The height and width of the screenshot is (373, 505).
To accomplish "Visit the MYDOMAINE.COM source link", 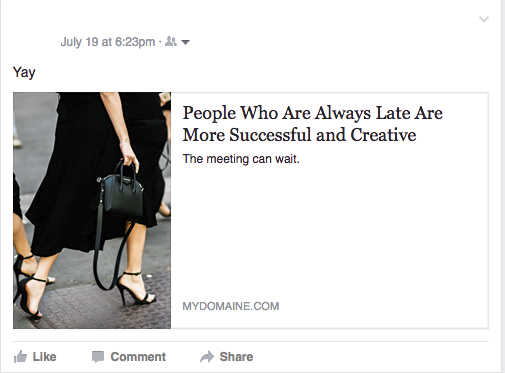I will (231, 306).
